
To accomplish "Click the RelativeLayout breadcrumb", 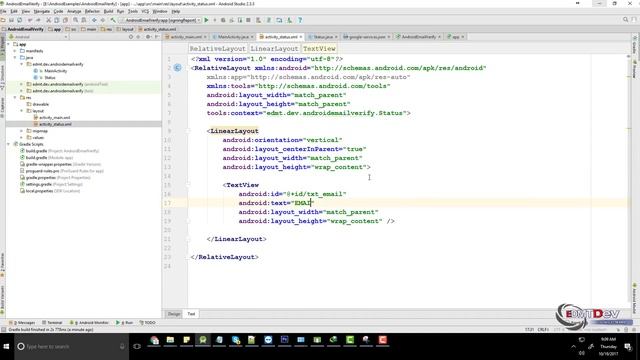I will (218, 49).
